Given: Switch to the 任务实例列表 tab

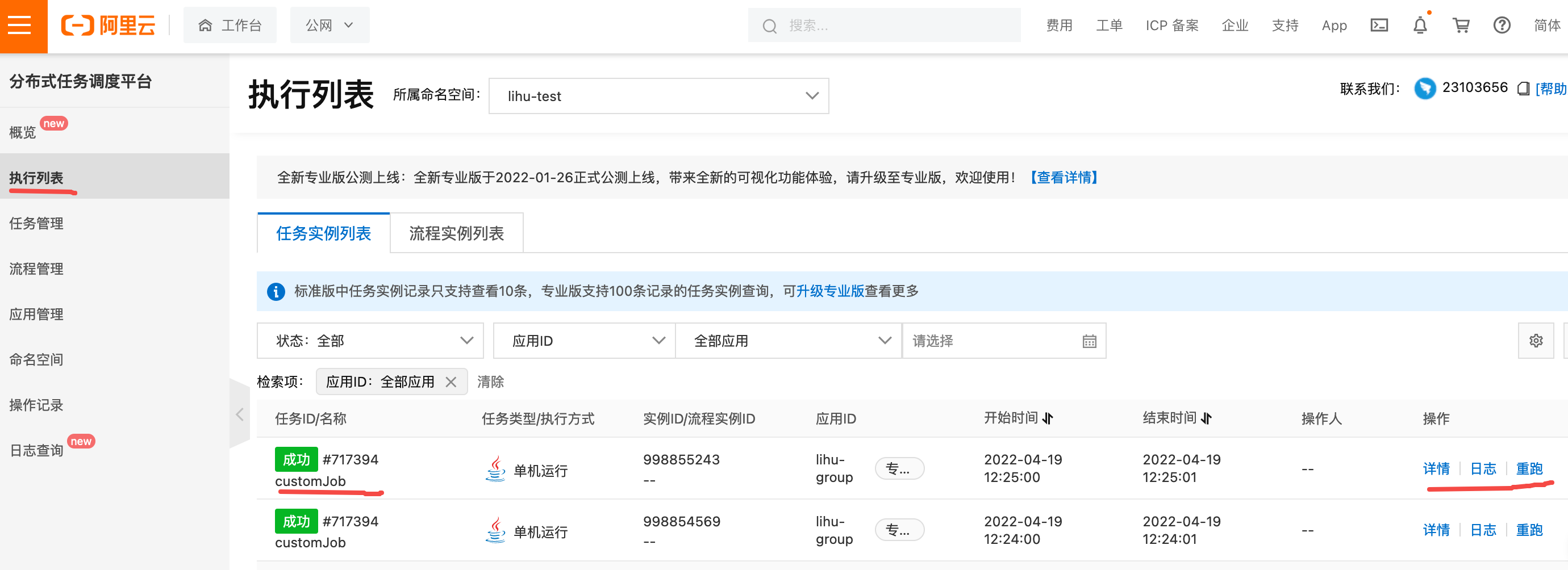Looking at the screenshot, I should point(323,233).
